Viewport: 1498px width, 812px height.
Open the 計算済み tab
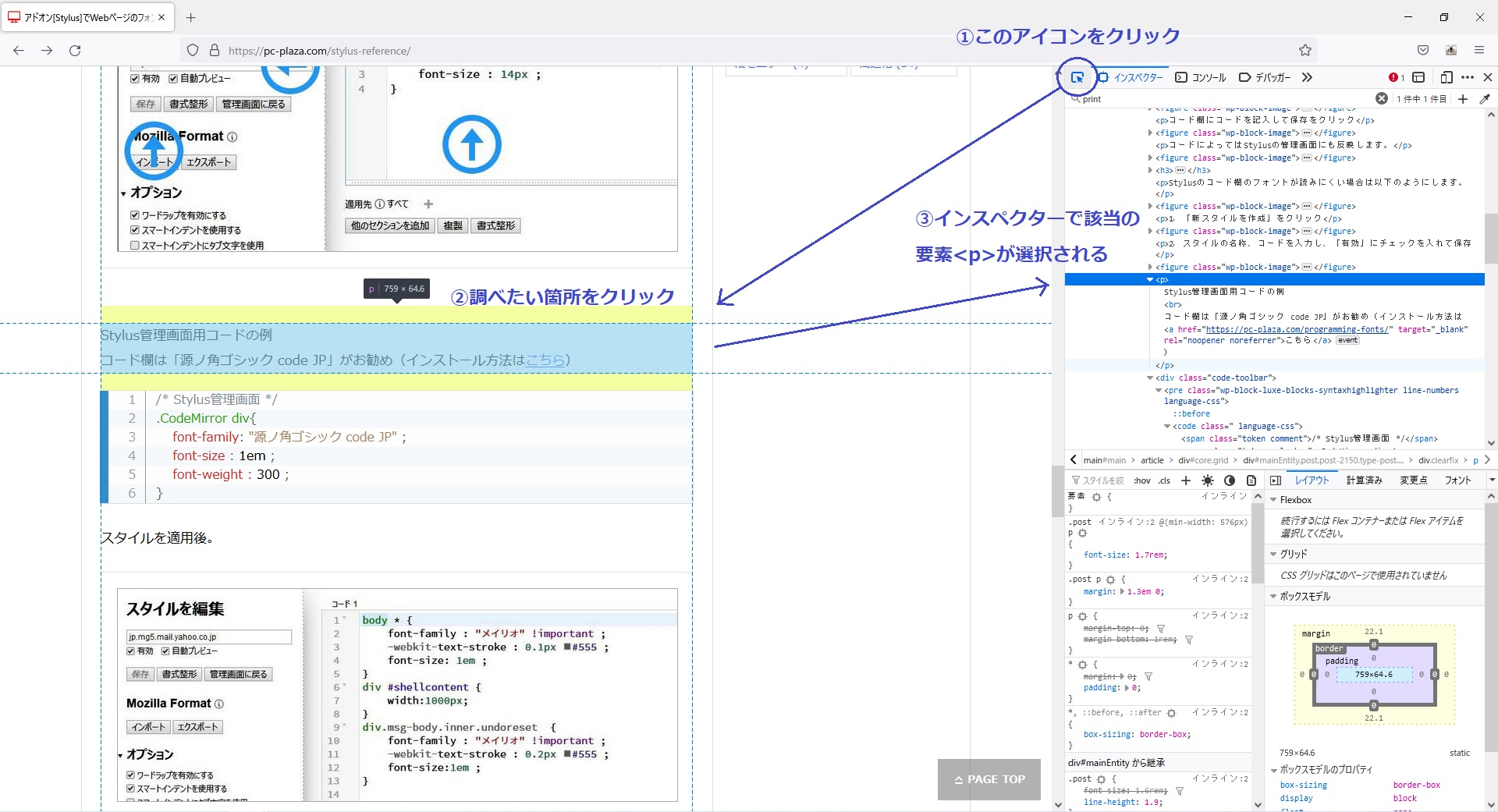point(1364,480)
